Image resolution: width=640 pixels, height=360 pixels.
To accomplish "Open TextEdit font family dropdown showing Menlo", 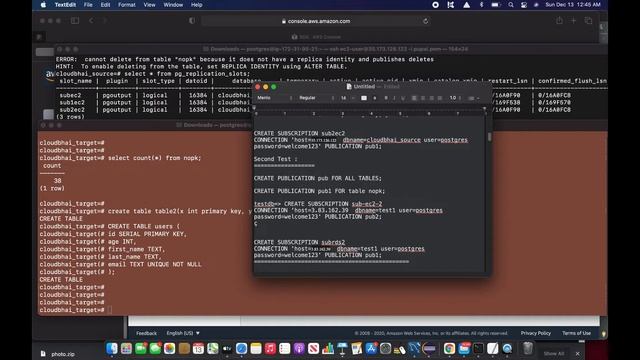I will (x=274, y=98).
